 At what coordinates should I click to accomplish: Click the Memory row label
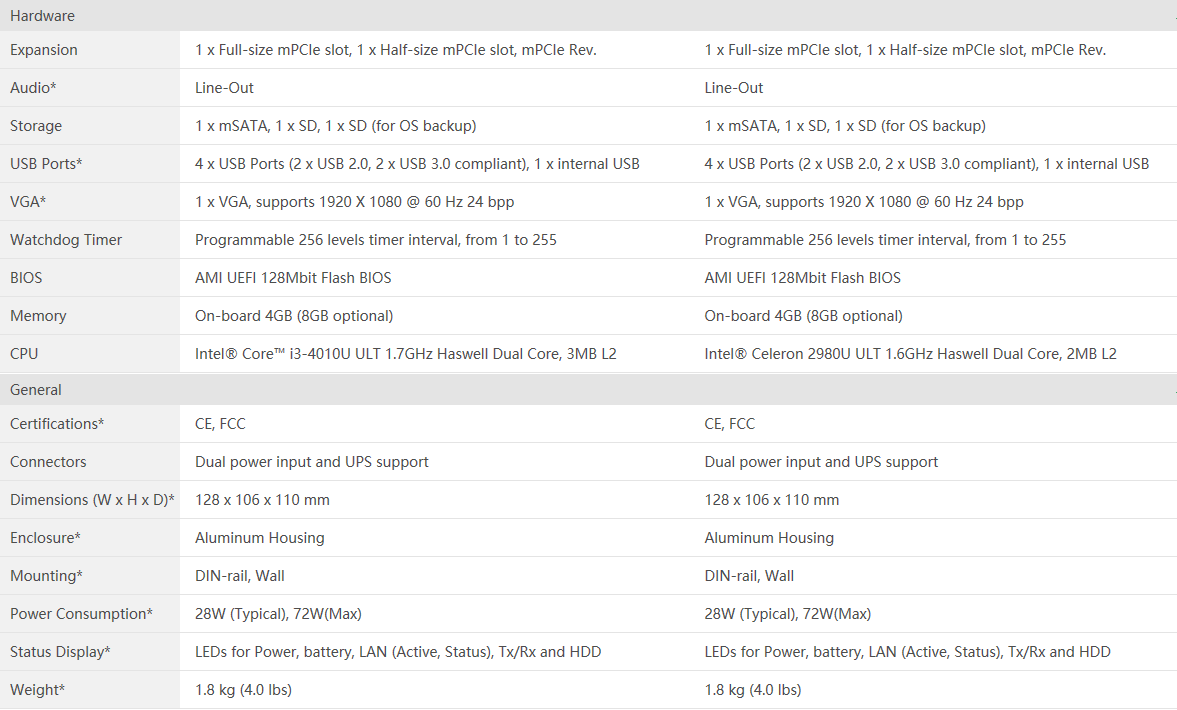(x=38, y=316)
